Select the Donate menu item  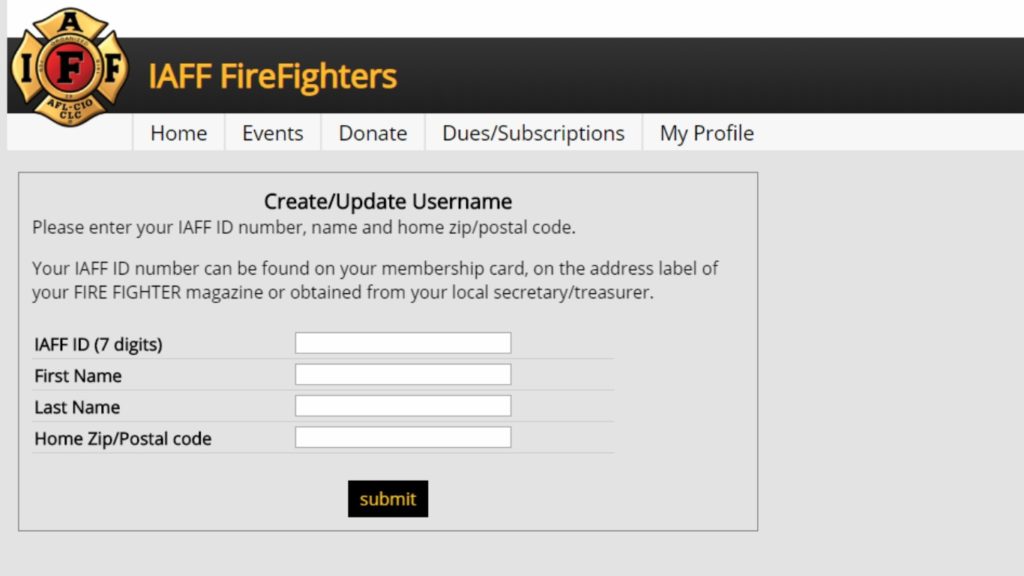pos(372,133)
